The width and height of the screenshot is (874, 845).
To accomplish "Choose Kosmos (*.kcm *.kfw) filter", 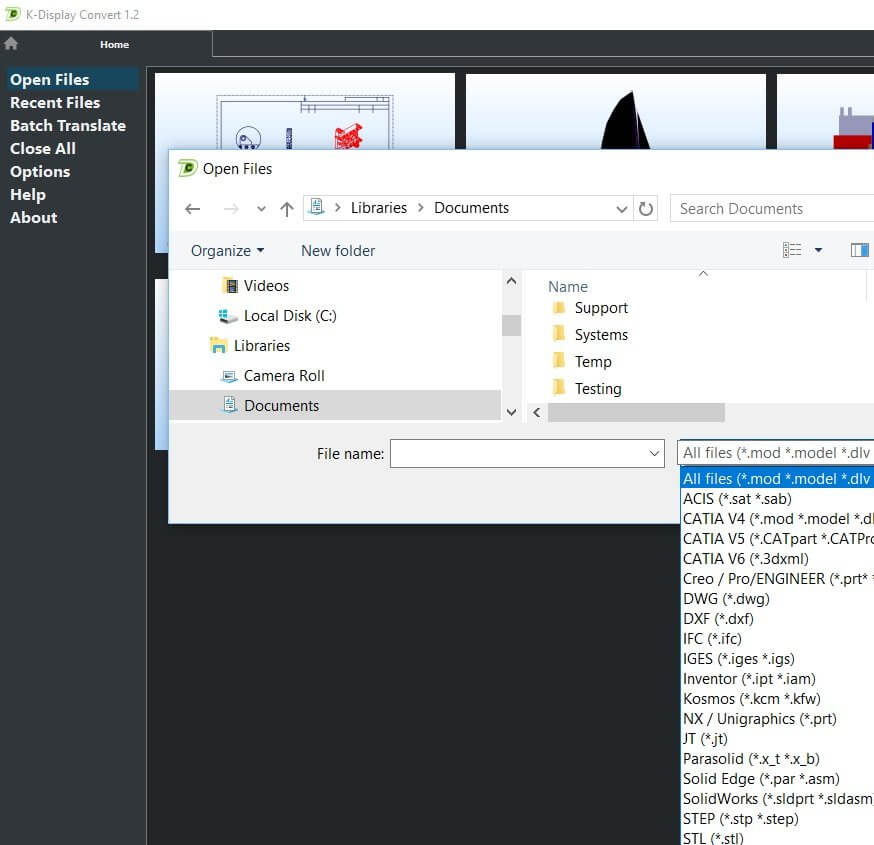I will click(752, 700).
